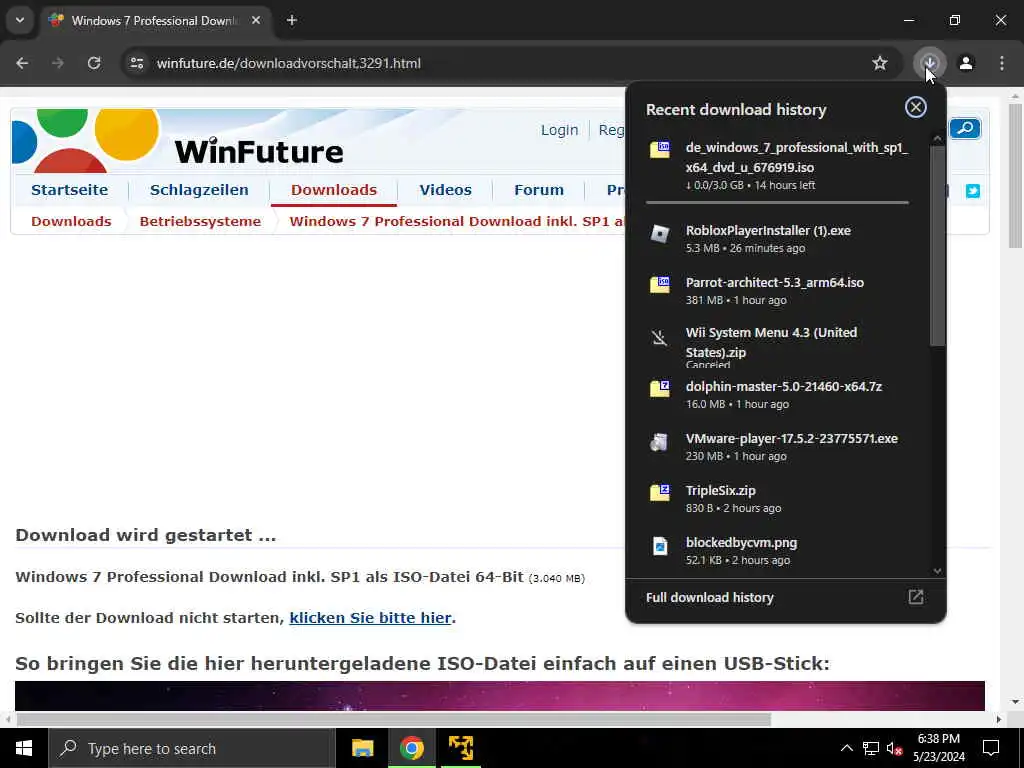
Task: Reload the page
Action: [x=94, y=63]
